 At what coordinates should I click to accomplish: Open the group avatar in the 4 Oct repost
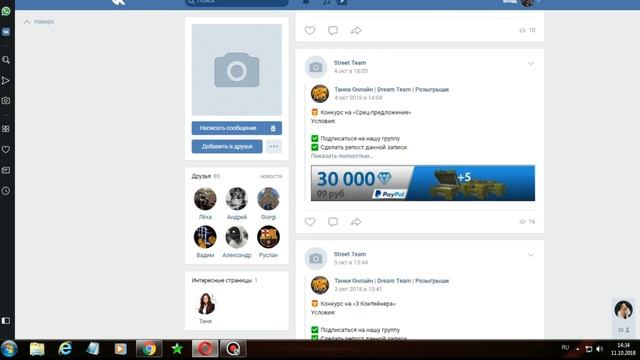coord(320,93)
